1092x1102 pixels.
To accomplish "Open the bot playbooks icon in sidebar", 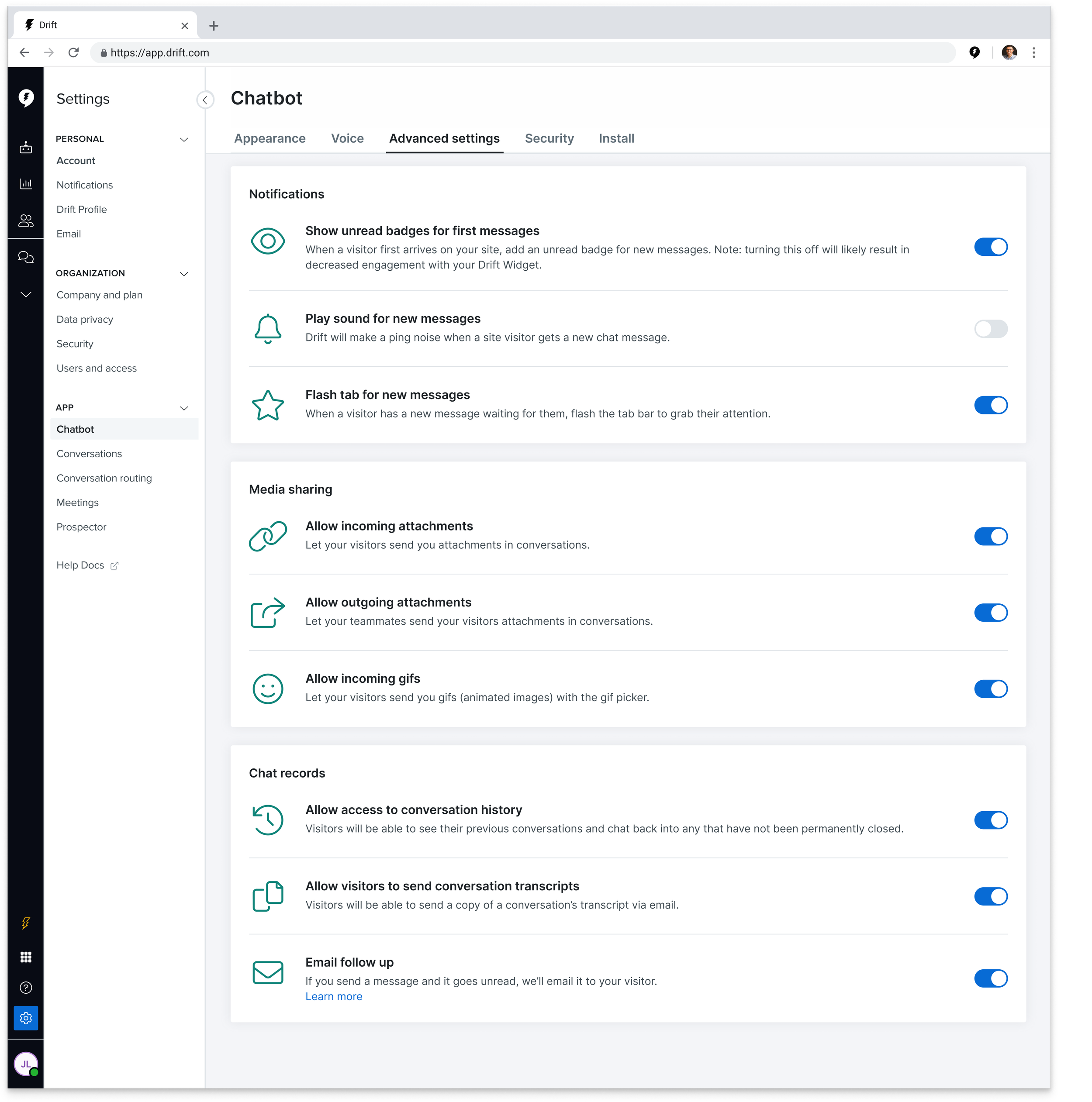I will tap(26, 148).
